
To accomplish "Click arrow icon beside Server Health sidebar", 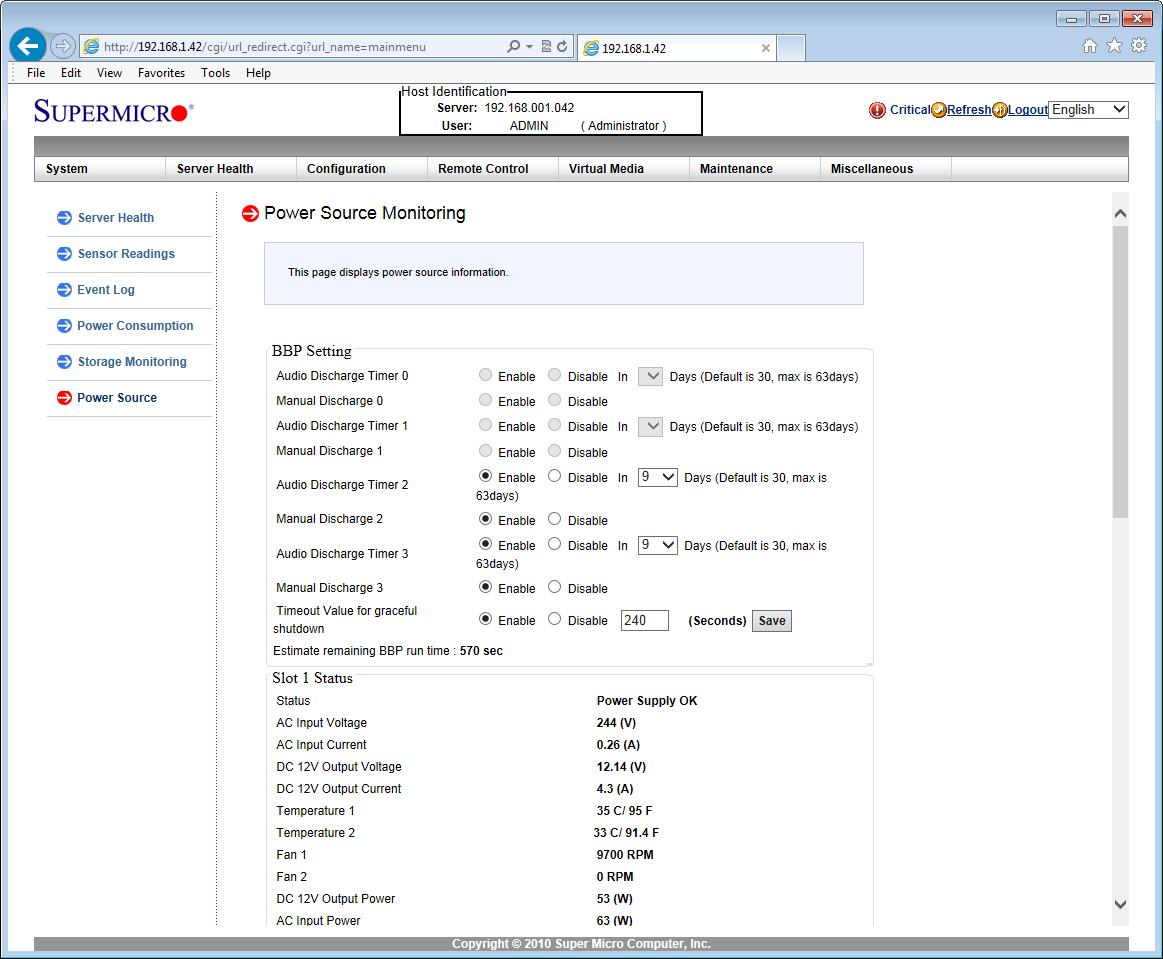I will (x=65, y=218).
